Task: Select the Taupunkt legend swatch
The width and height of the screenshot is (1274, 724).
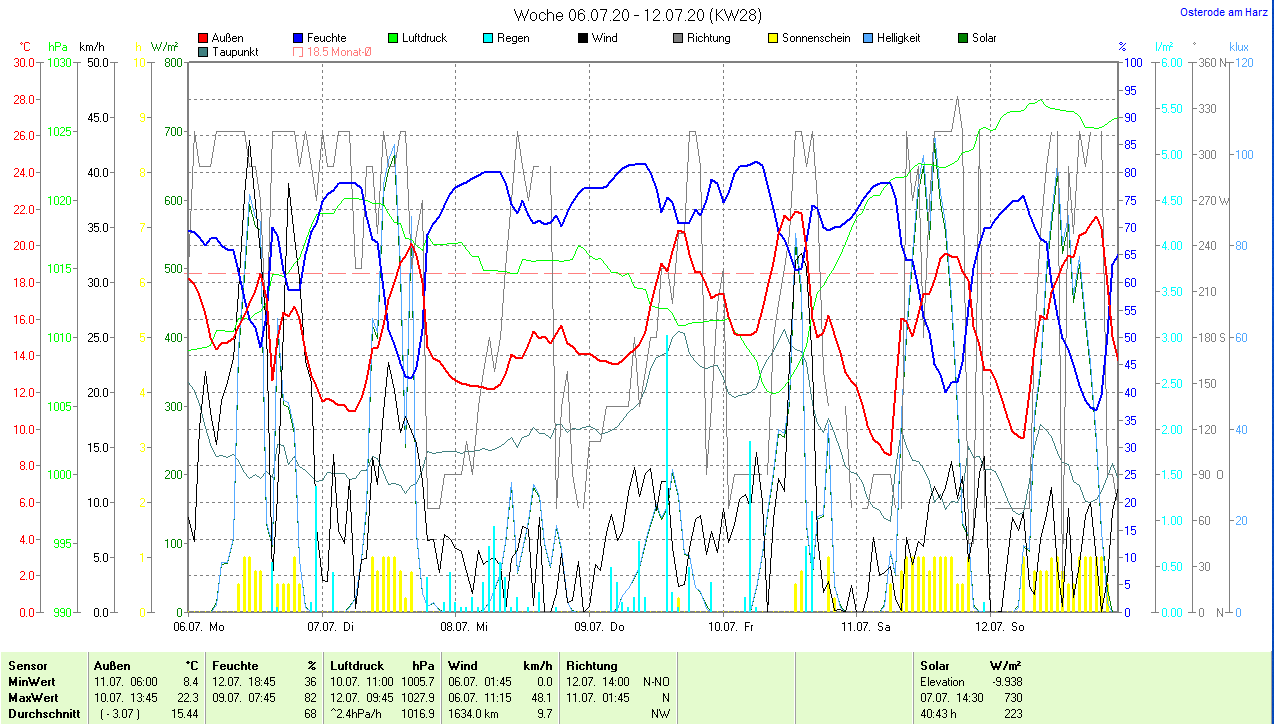Action: tap(204, 51)
